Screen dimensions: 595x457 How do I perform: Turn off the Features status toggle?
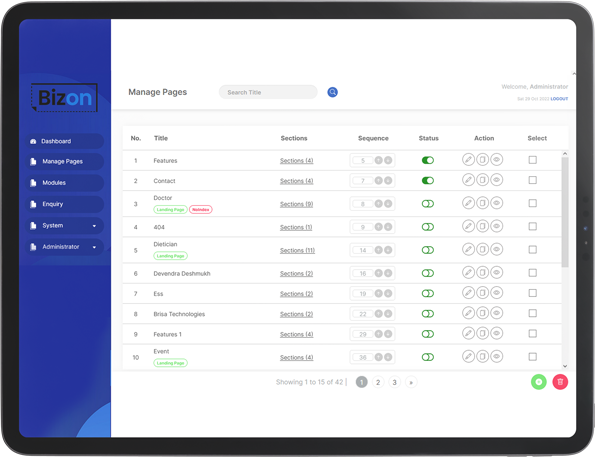pos(428,160)
